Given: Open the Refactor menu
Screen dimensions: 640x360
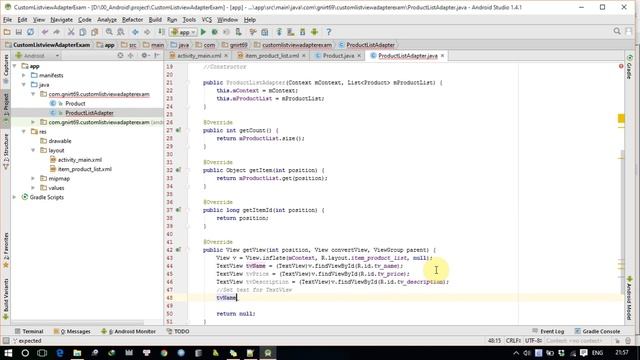Looking at the screenshot, I should (x=132, y=20).
